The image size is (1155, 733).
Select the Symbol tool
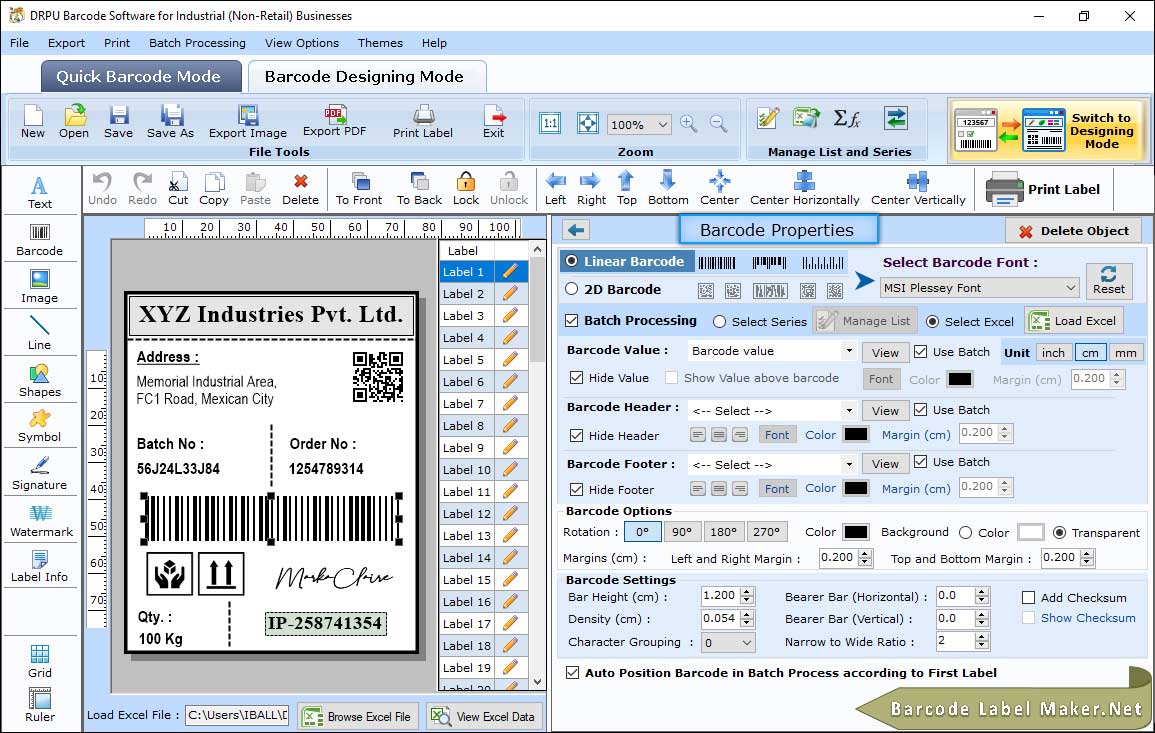pos(40,427)
